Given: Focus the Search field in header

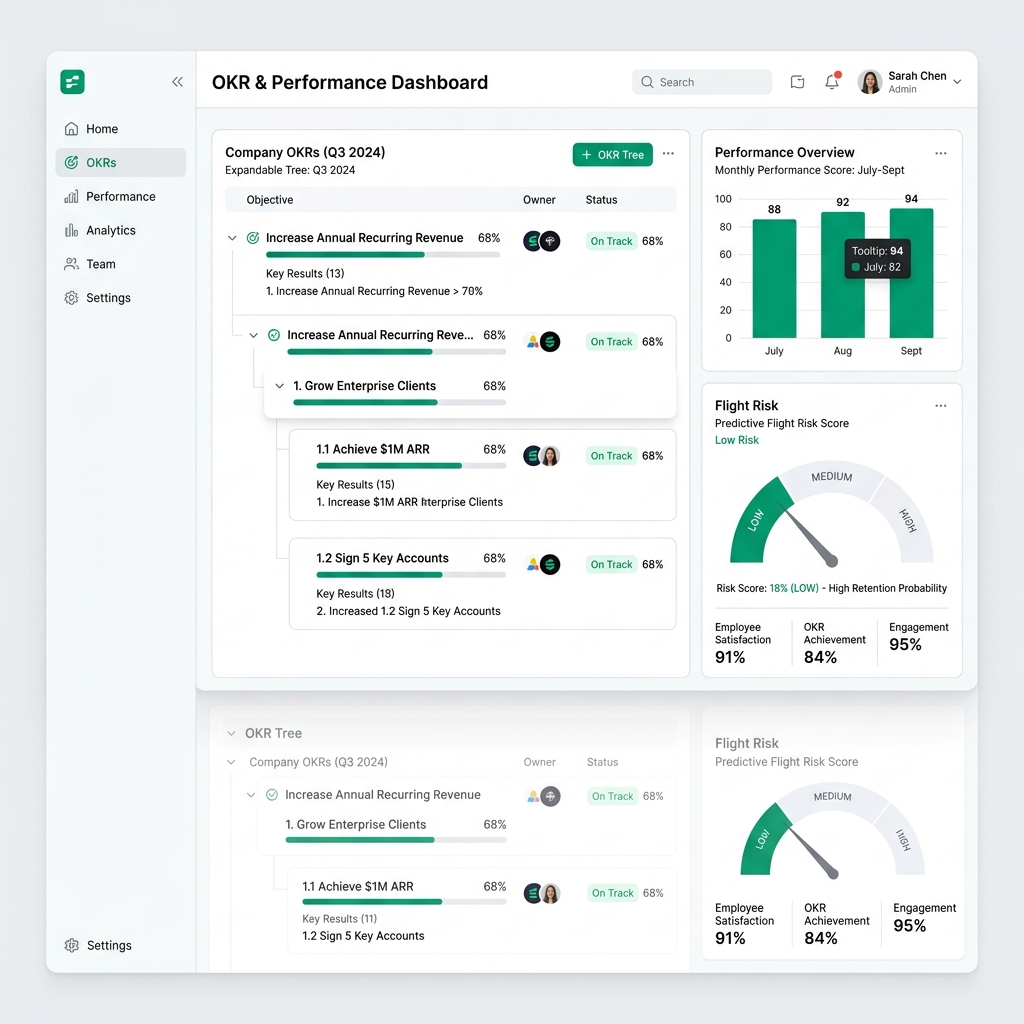Looking at the screenshot, I should [x=701, y=82].
